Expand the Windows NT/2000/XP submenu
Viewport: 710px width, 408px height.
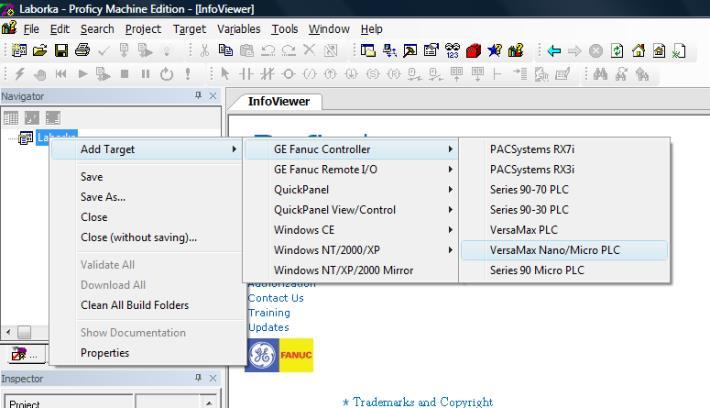[351, 250]
